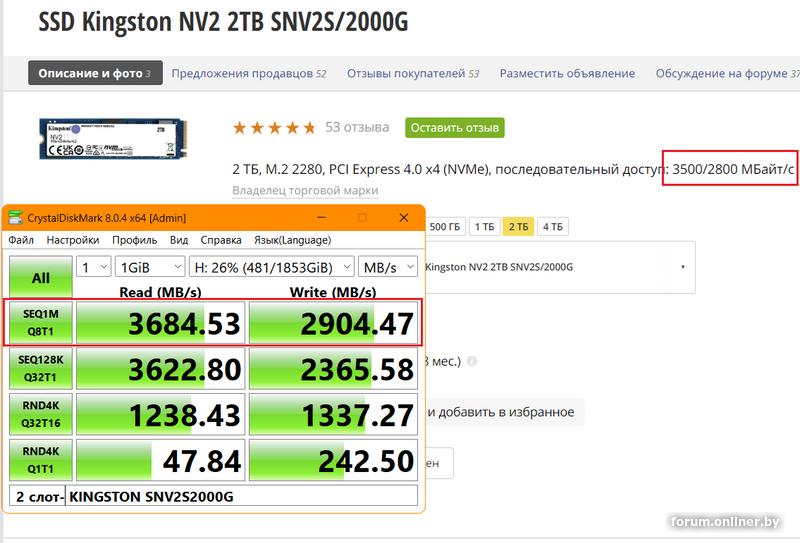Open the drive selector showing H: 26%
Viewport: 800px width, 543px height.
coord(271,267)
